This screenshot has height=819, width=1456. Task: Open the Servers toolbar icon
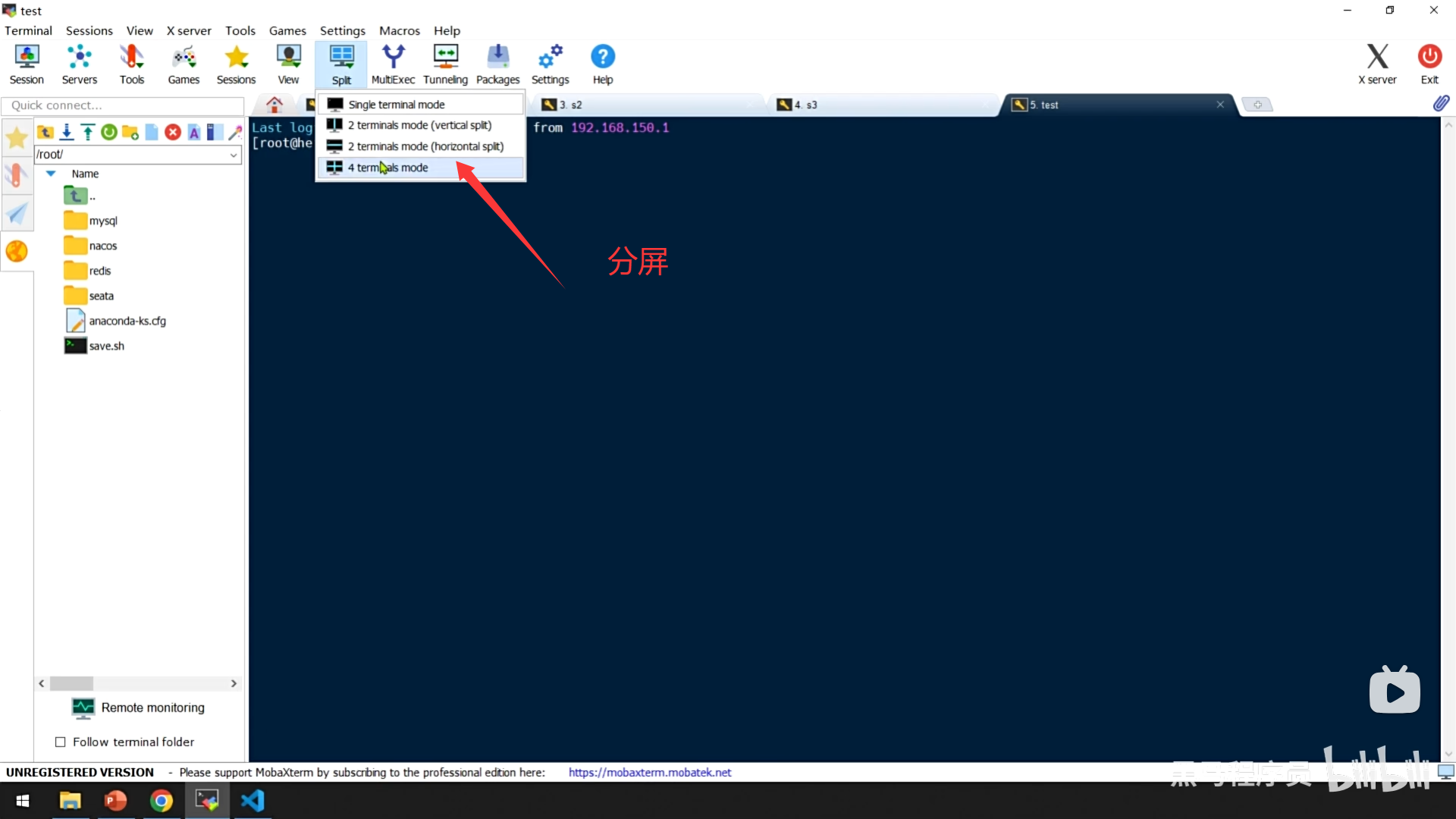[80, 64]
